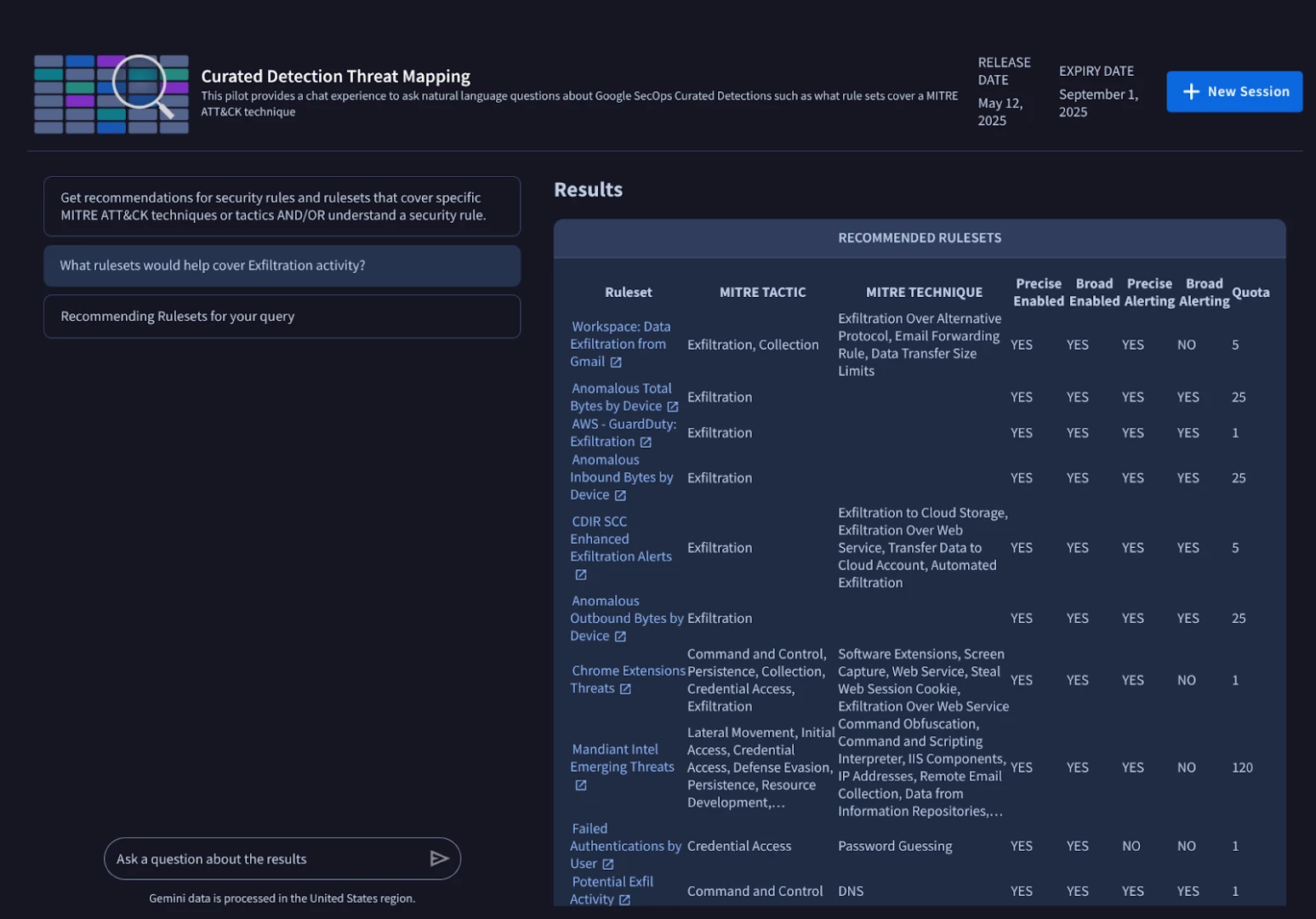Click Precise Alerting NO for Failed Authentications
This screenshot has height=919, width=1316.
pyautogui.click(x=1131, y=846)
